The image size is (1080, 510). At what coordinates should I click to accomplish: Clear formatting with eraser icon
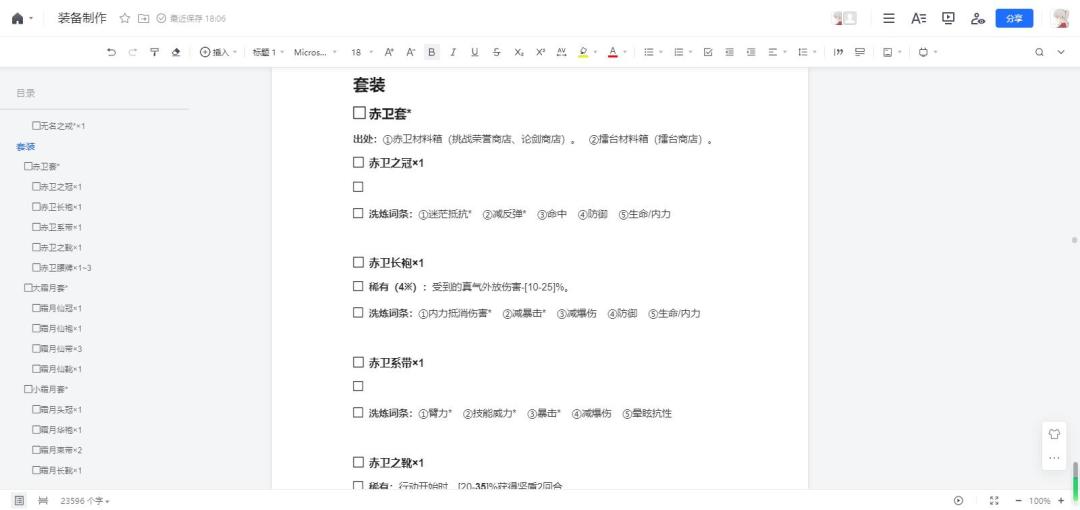[x=176, y=52]
